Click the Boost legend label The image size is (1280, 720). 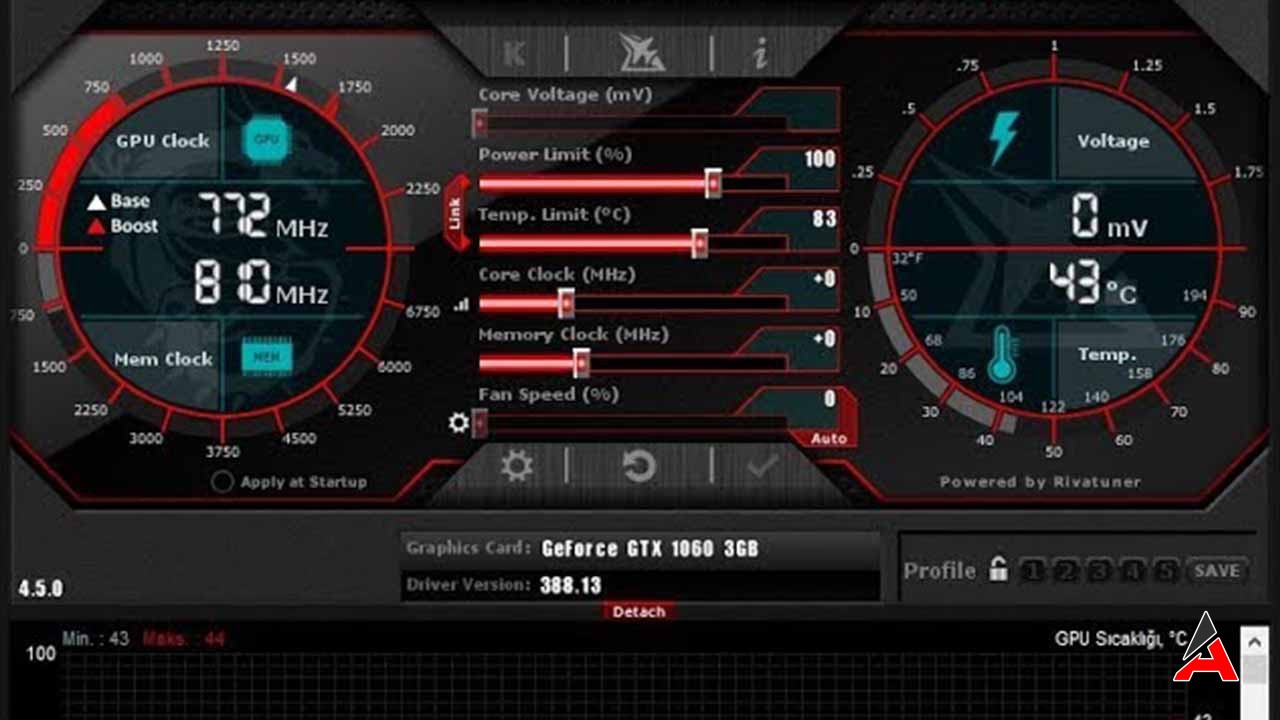click(x=134, y=226)
